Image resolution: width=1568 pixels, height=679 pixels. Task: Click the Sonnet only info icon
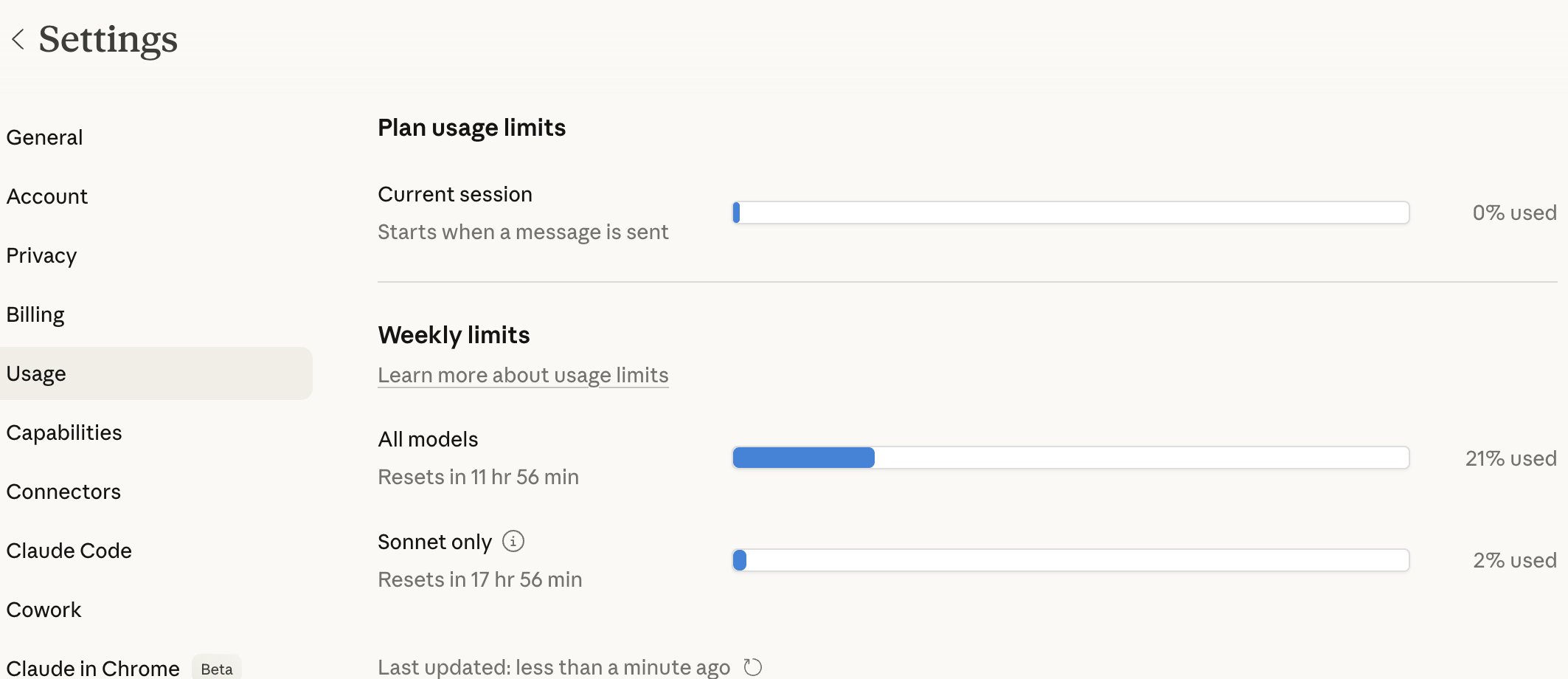pyautogui.click(x=513, y=541)
